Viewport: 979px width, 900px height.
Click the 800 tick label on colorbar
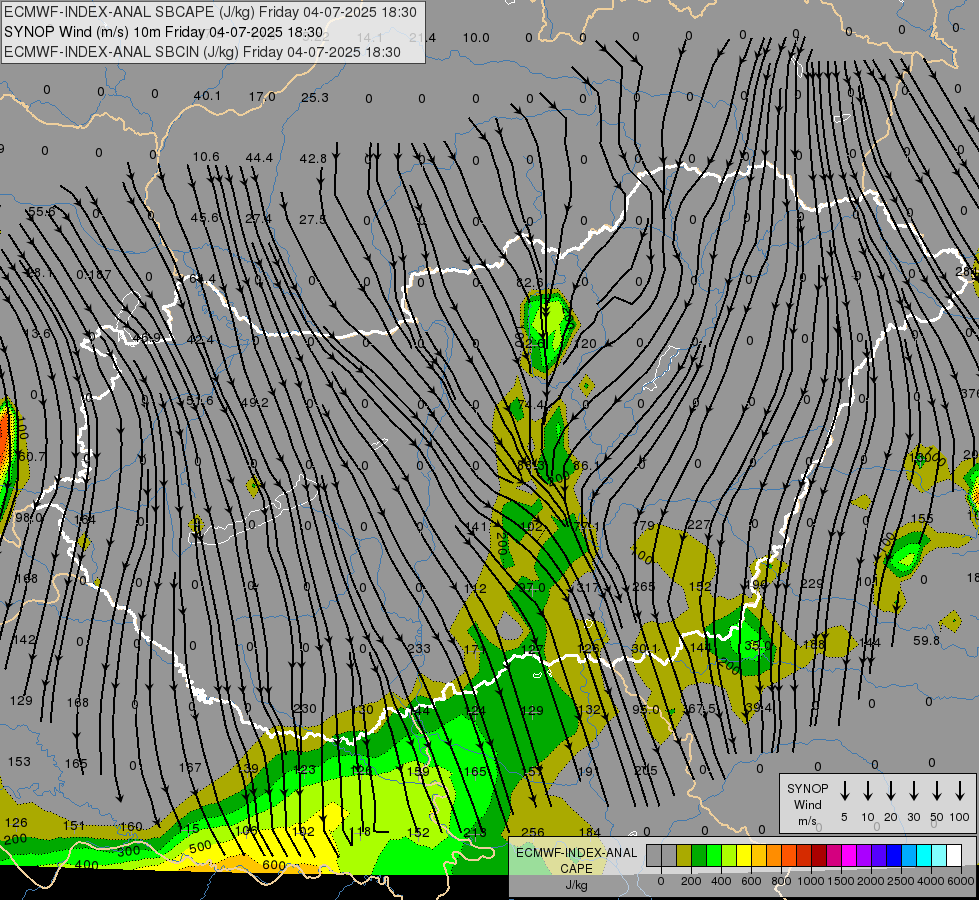coord(781,881)
